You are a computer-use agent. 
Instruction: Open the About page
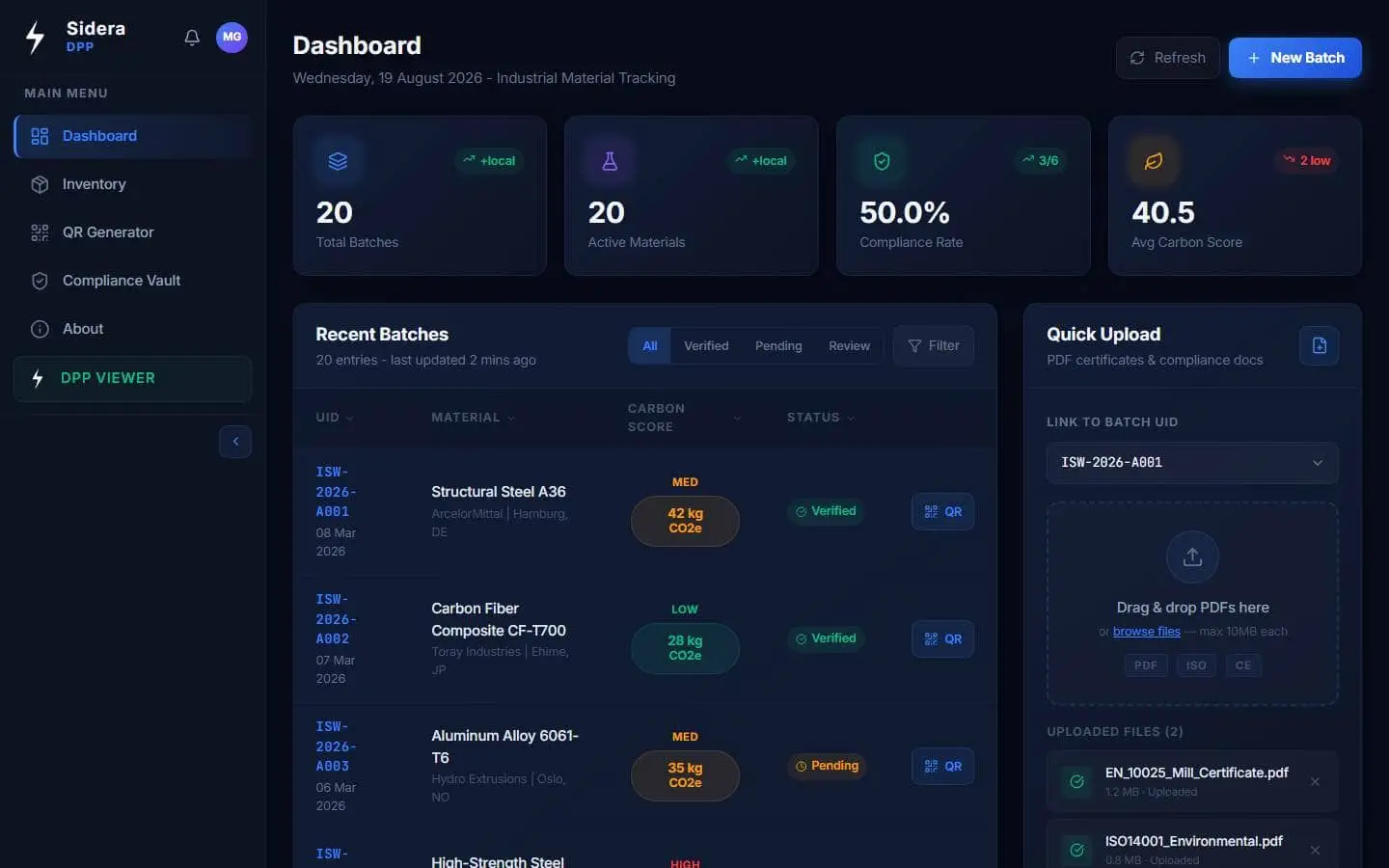133,329
